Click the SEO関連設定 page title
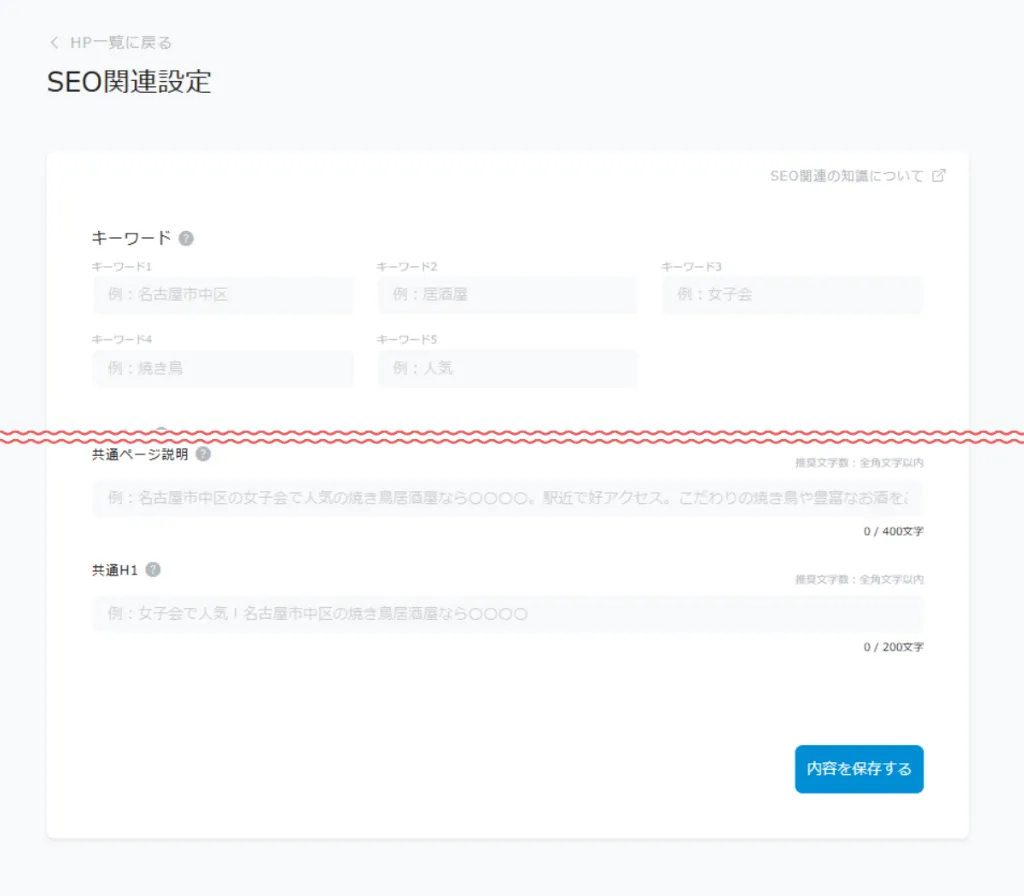The height and width of the screenshot is (896, 1024). coord(129,82)
